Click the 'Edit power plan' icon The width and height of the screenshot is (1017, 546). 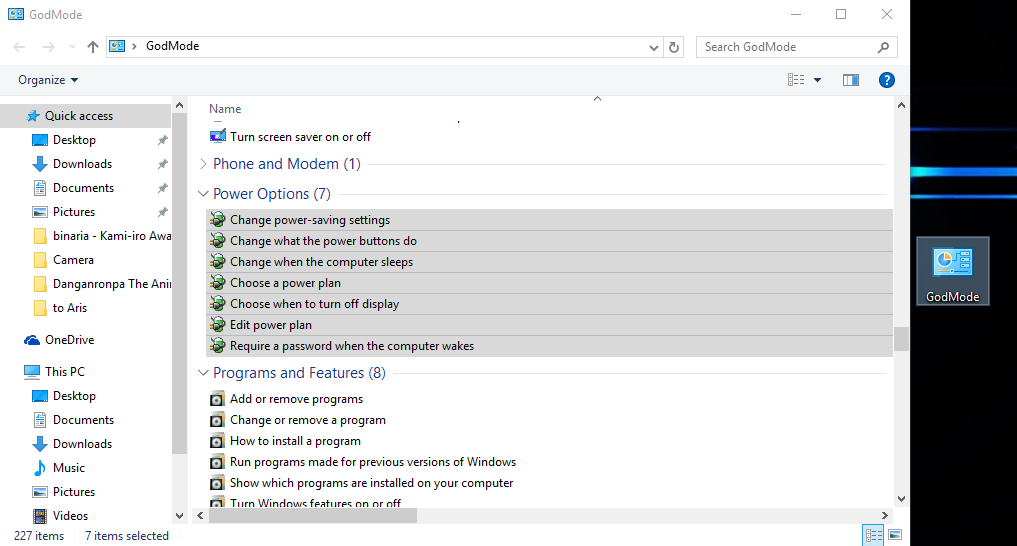pyautogui.click(x=217, y=325)
